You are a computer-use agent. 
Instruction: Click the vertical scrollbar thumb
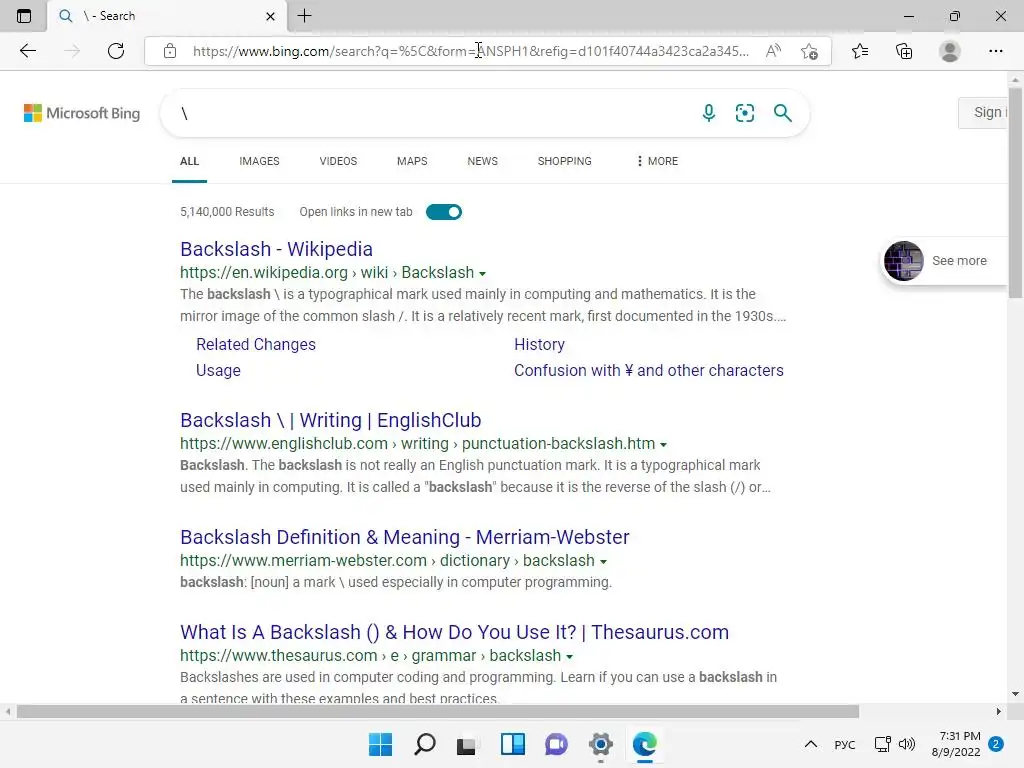1015,193
